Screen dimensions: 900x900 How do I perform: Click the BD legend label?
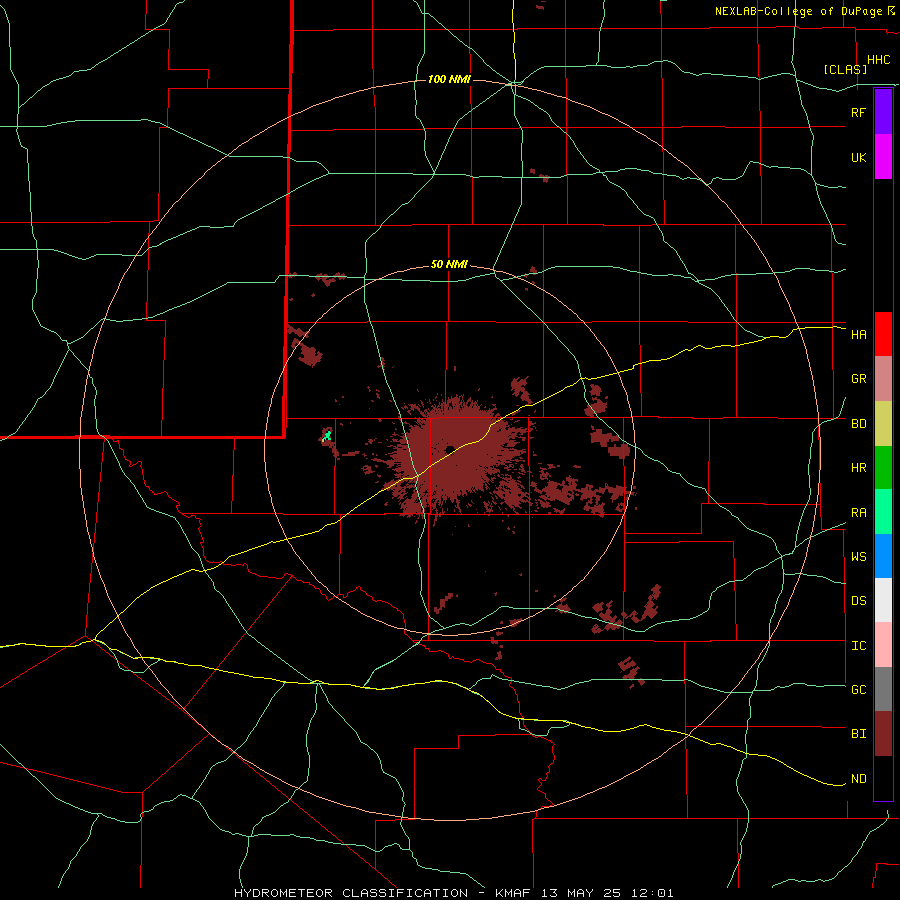(858, 424)
